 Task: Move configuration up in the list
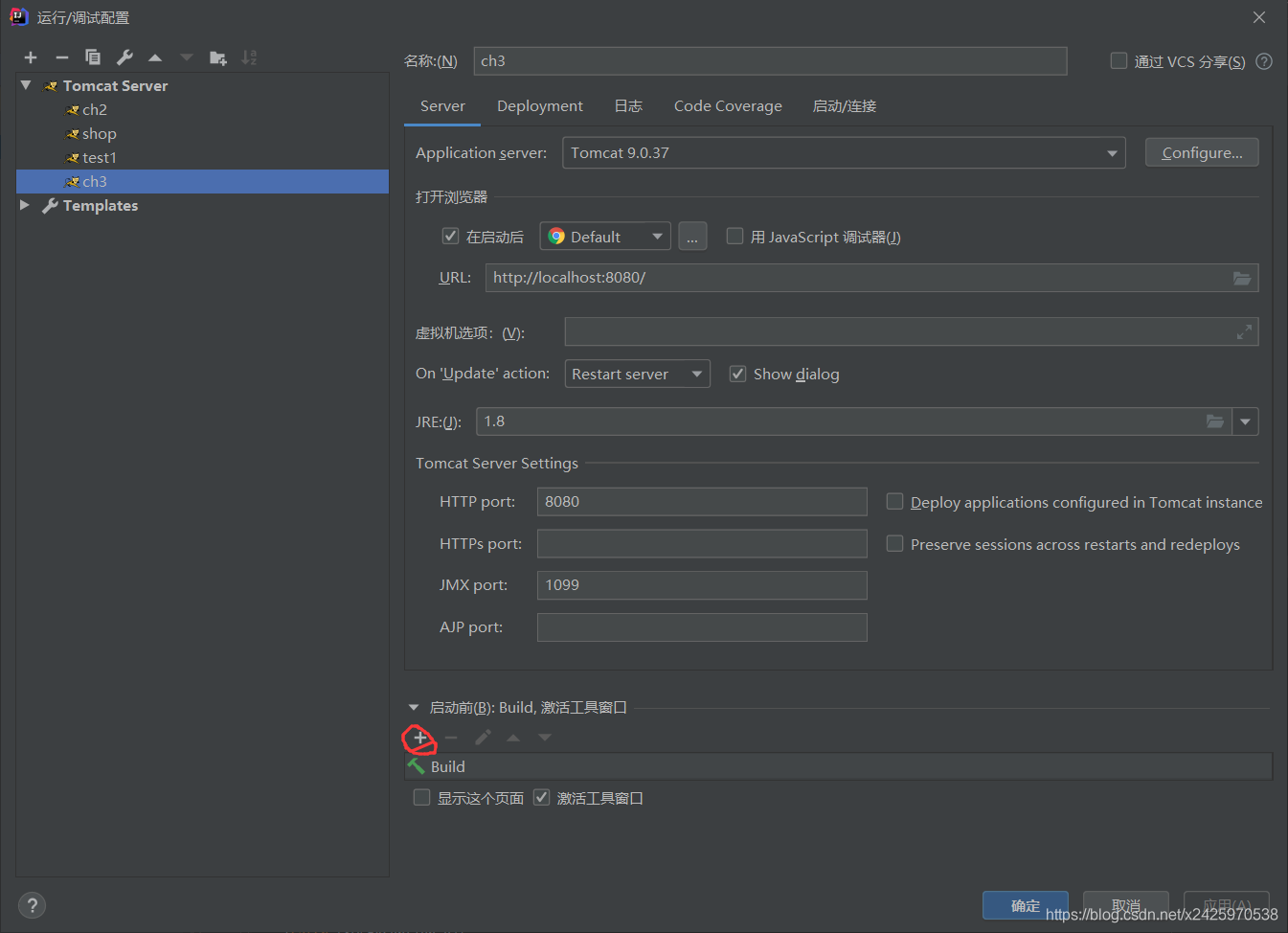[155, 57]
